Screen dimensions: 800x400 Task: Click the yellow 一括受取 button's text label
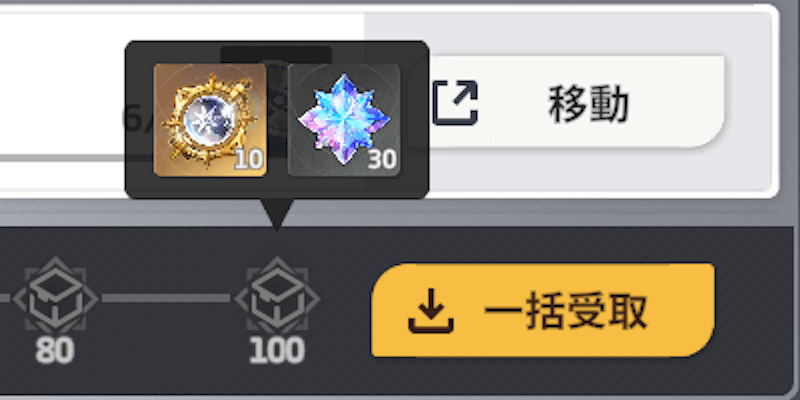click(x=566, y=311)
